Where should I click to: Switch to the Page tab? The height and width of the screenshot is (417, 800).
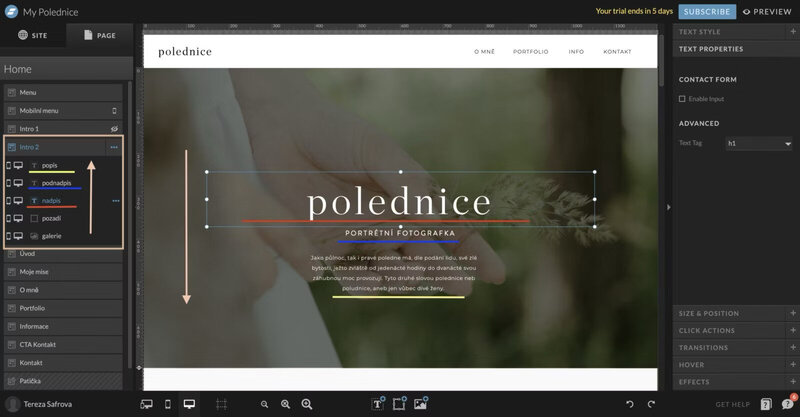click(x=99, y=34)
